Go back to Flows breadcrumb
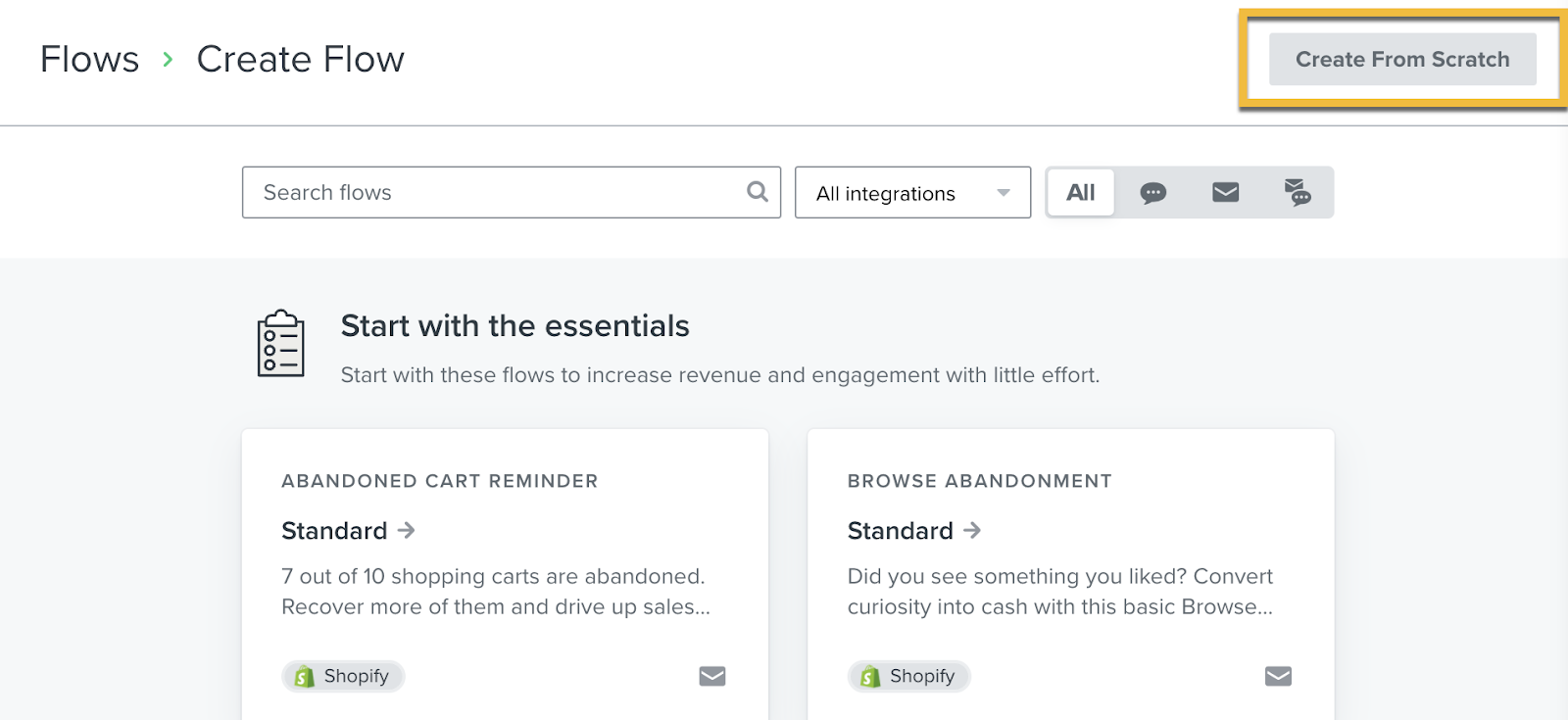This screenshot has width=1568, height=720. click(89, 60)
